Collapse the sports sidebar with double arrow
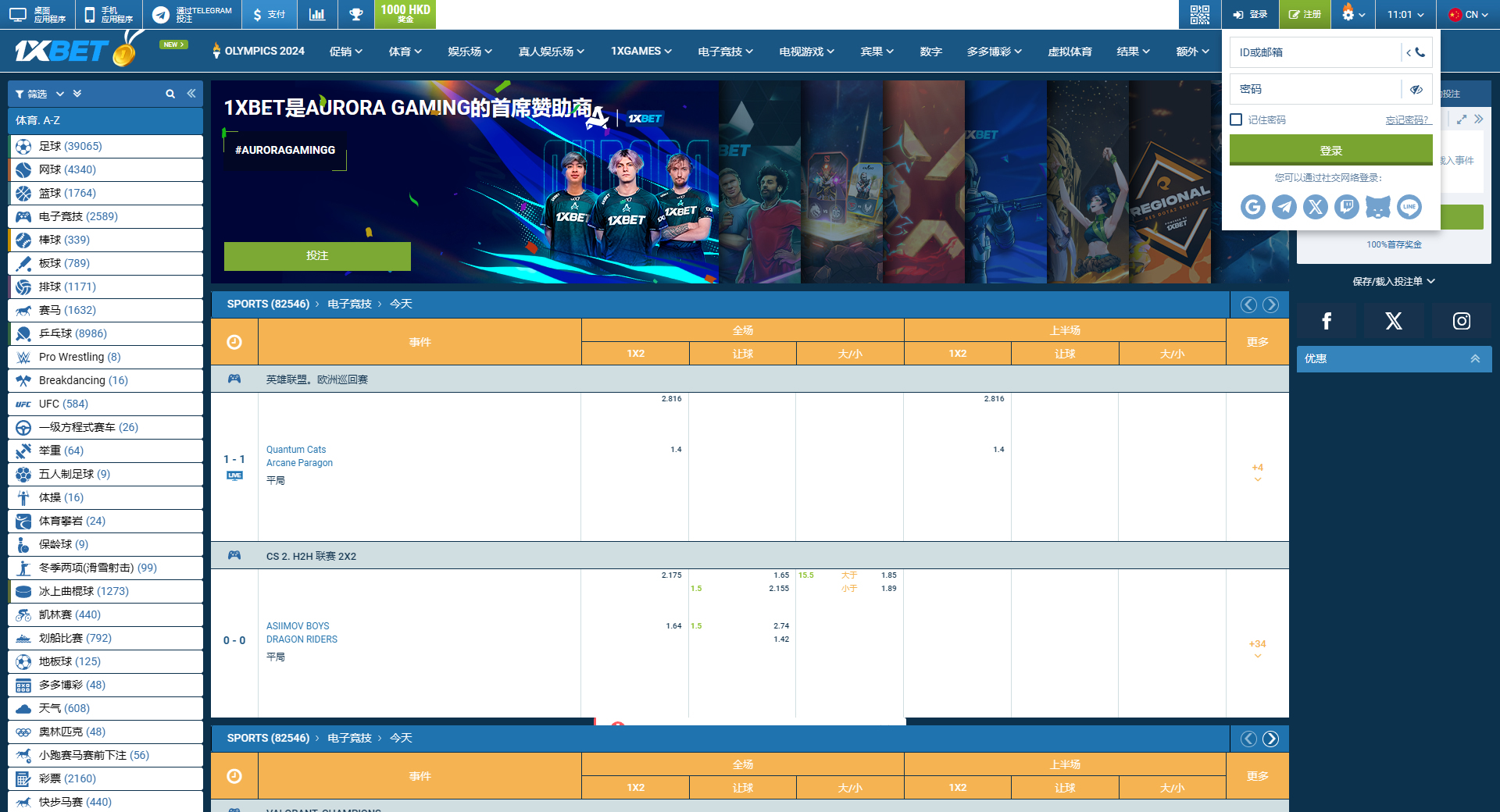1500x812 pixels. (191, 94)
